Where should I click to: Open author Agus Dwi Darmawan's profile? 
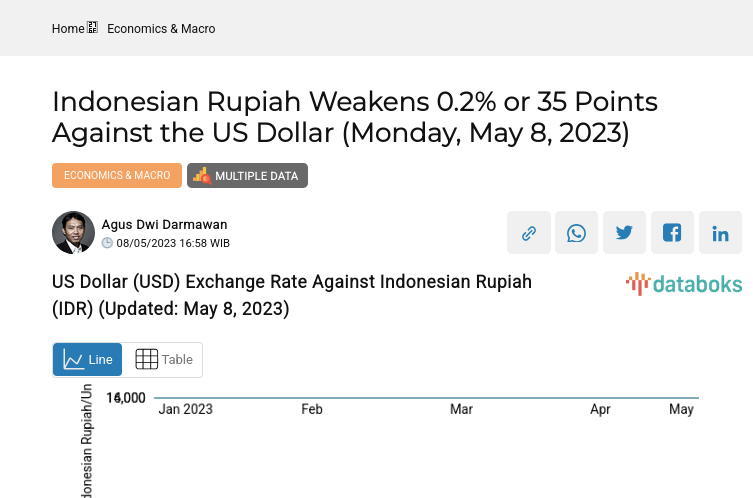164,225
